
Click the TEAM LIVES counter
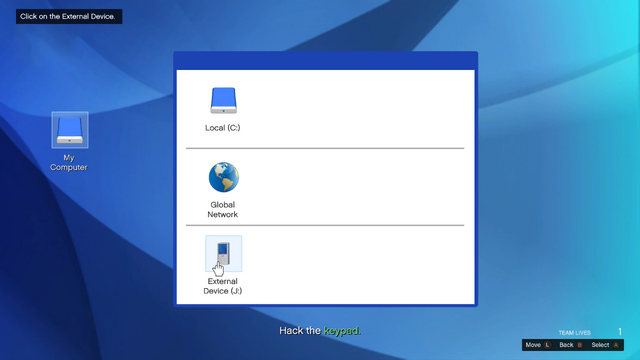pyautogui.click(x=590, y=332)
